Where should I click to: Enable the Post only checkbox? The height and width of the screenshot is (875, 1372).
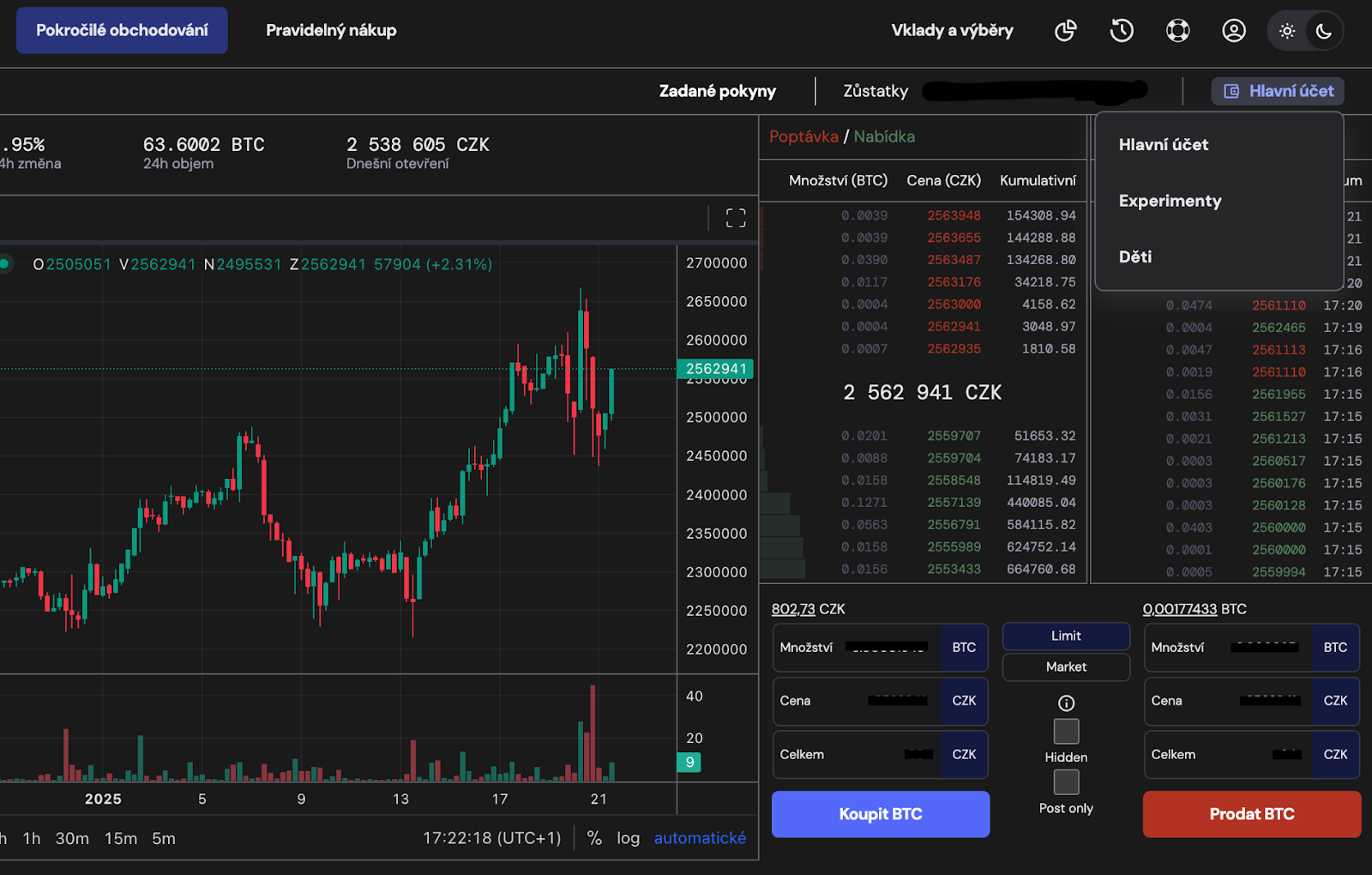[x=1066, y=782]
